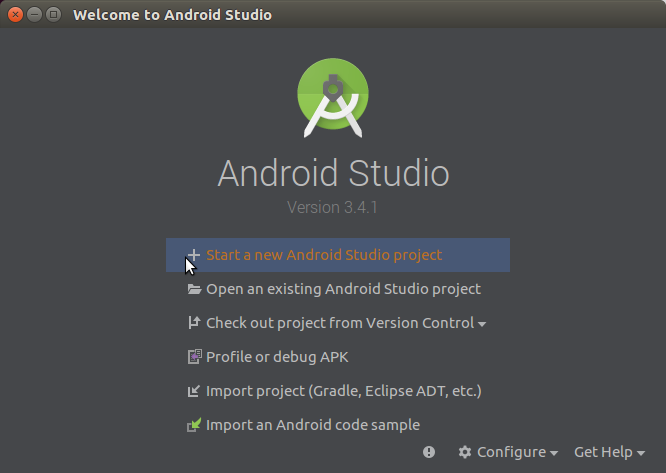The image size is (666, 473).
Task: Open the Events notification icon
Action: (x=429, y=452)
